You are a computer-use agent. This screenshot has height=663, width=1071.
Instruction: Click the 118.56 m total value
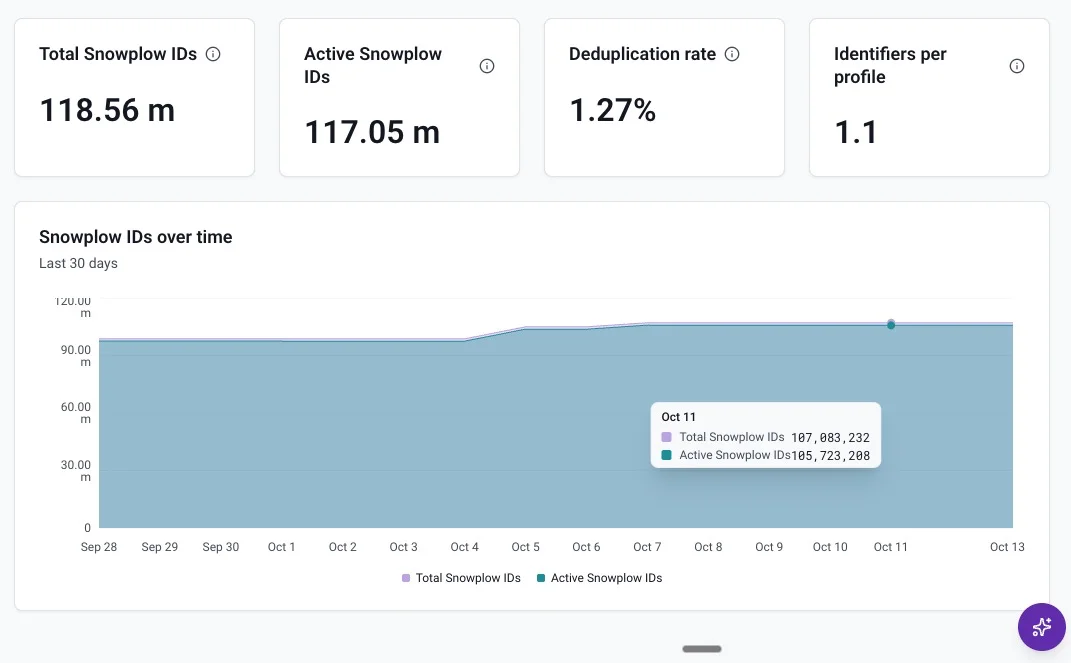(107, 110)
